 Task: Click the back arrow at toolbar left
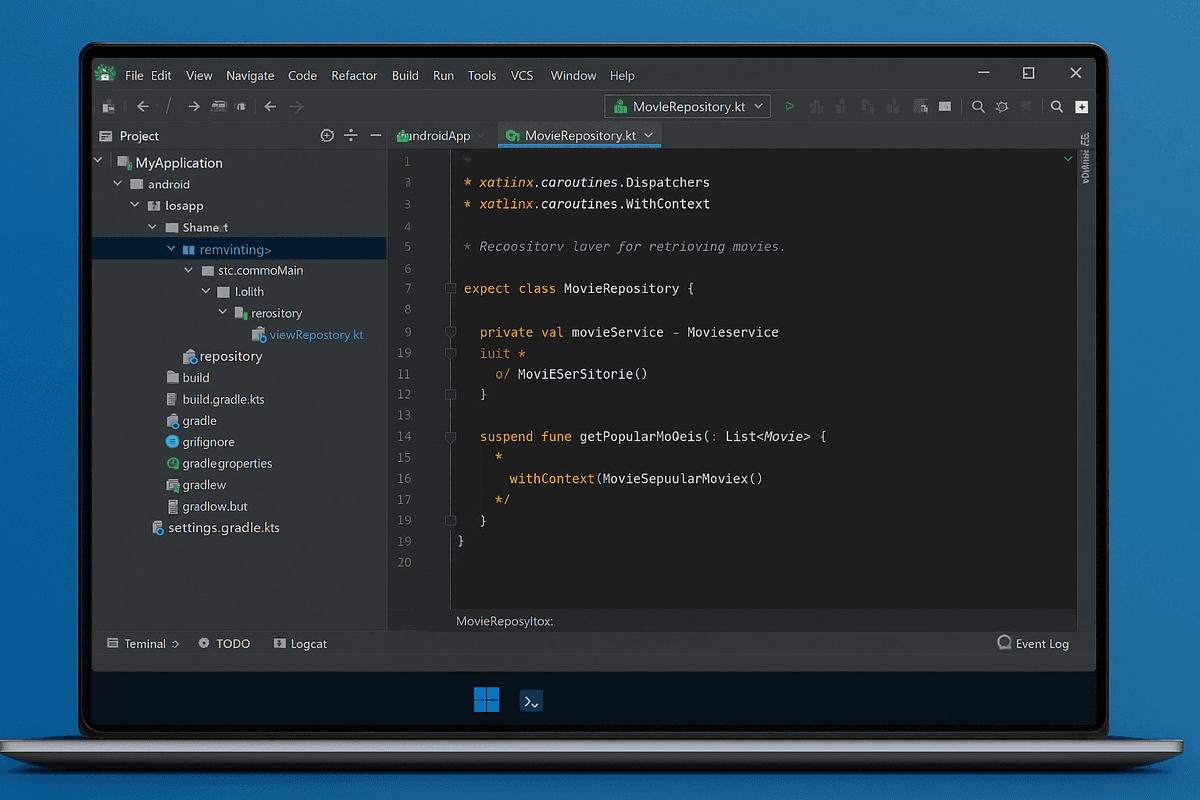[143, 106]
